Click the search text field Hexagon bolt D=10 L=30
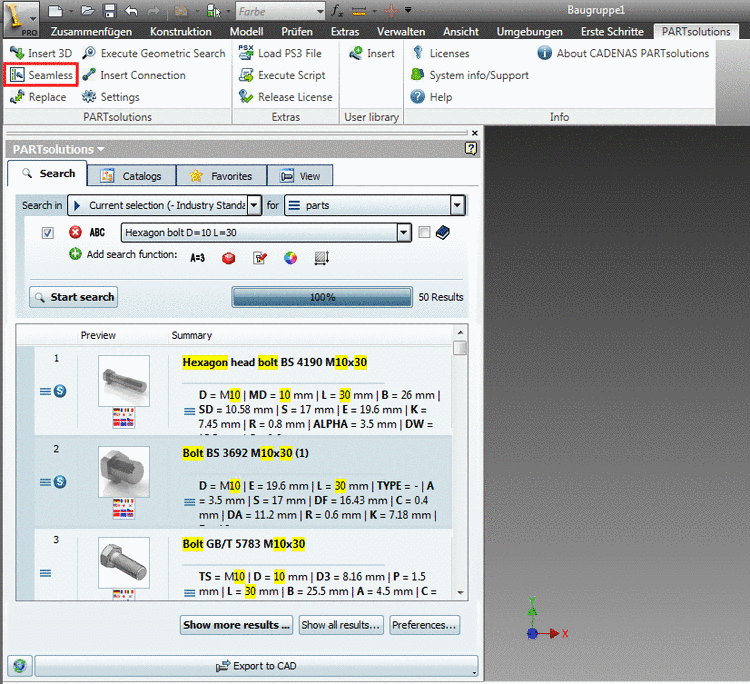750x684 pixels. [259, 233]
